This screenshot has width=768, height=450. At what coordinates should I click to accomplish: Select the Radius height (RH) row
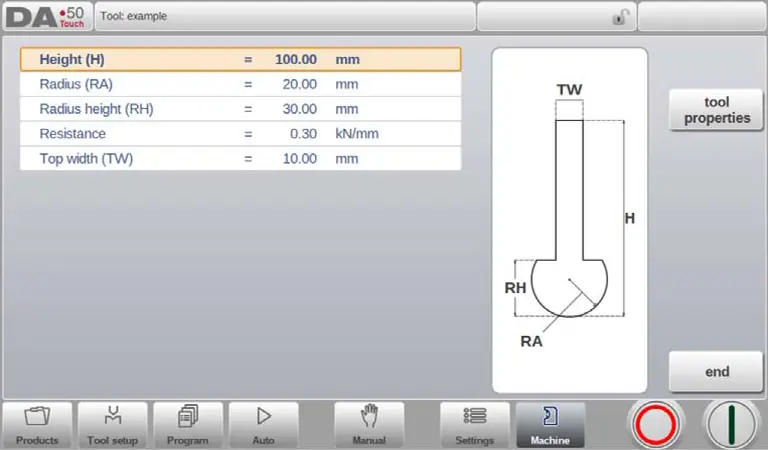[x=240, y=109]
